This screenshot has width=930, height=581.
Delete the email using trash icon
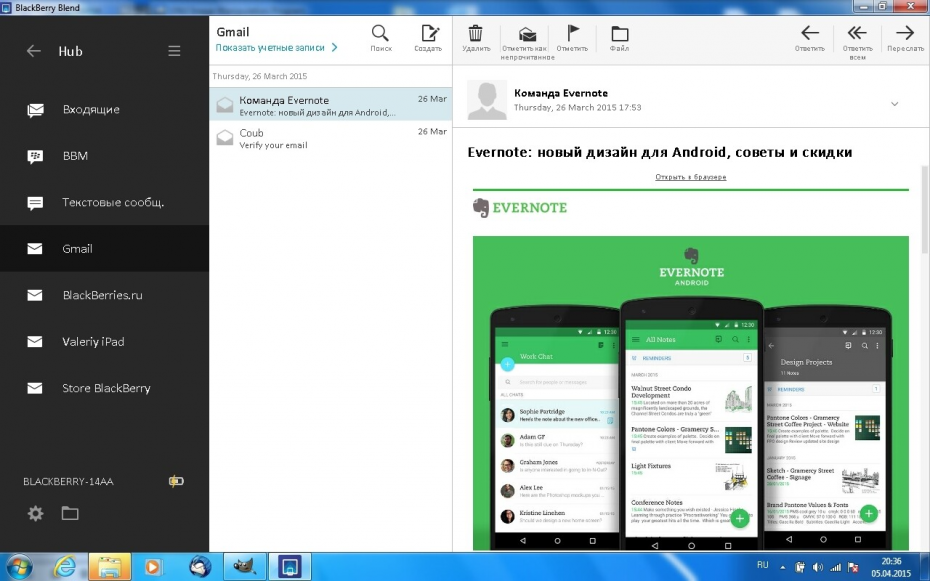tap(476, 35)
